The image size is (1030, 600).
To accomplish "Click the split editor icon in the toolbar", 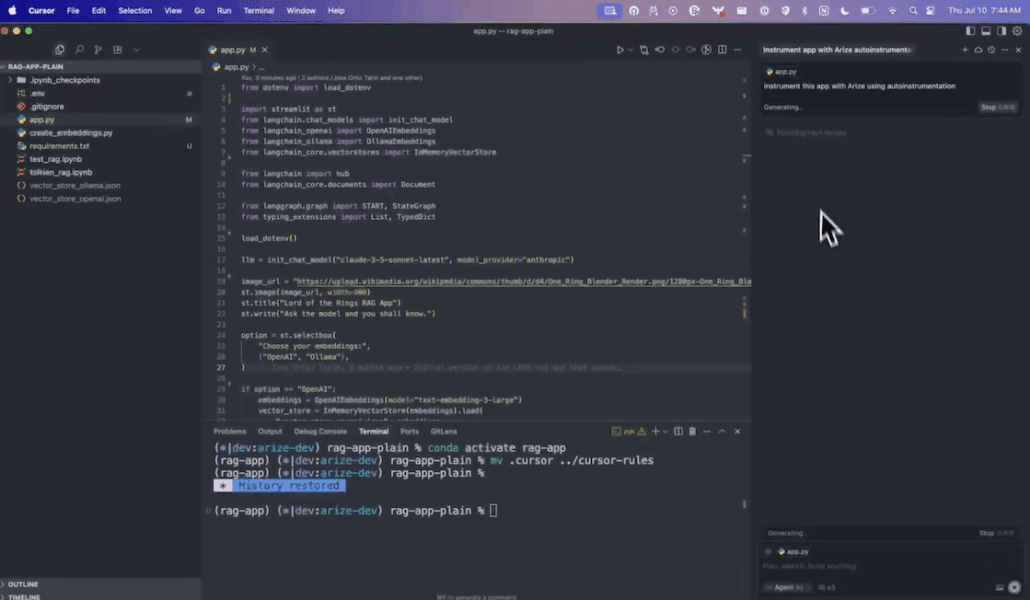I will (722, 48).
